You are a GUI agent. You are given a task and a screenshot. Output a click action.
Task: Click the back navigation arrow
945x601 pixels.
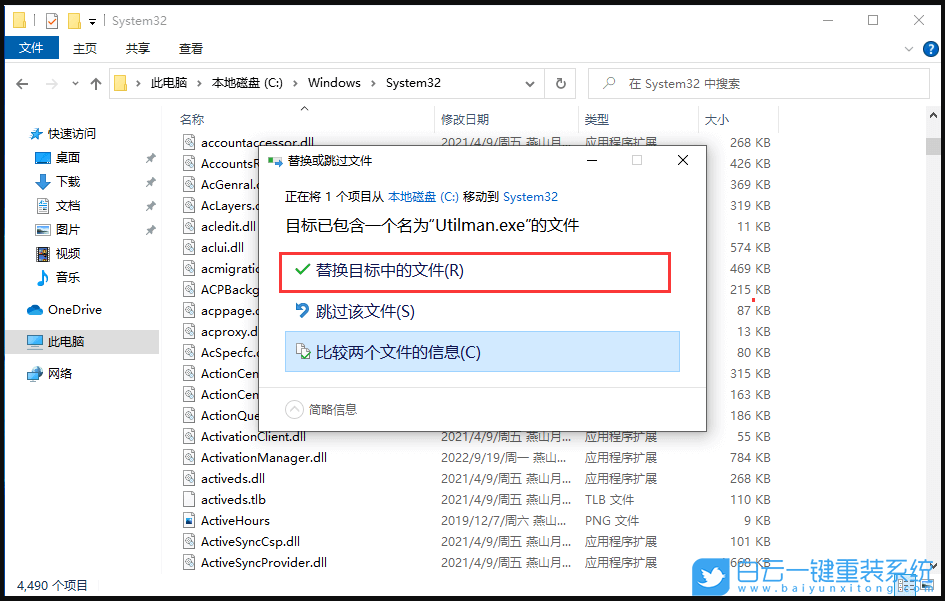point(22,83)
